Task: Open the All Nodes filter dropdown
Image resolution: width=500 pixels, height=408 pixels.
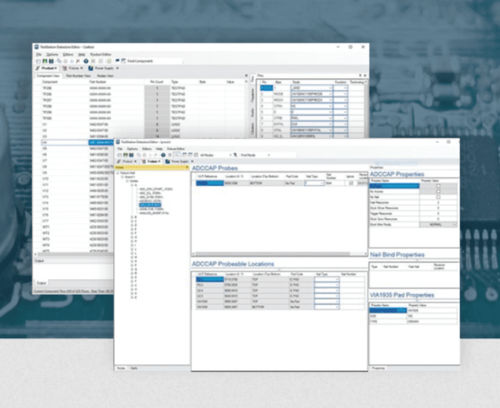Action: pos(230,155)
